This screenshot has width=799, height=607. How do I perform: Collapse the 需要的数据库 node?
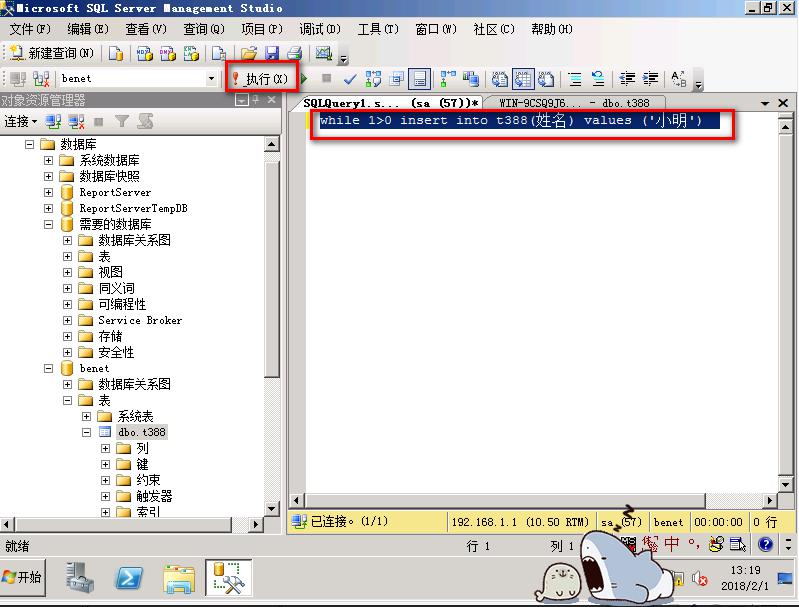coord(48,224)
